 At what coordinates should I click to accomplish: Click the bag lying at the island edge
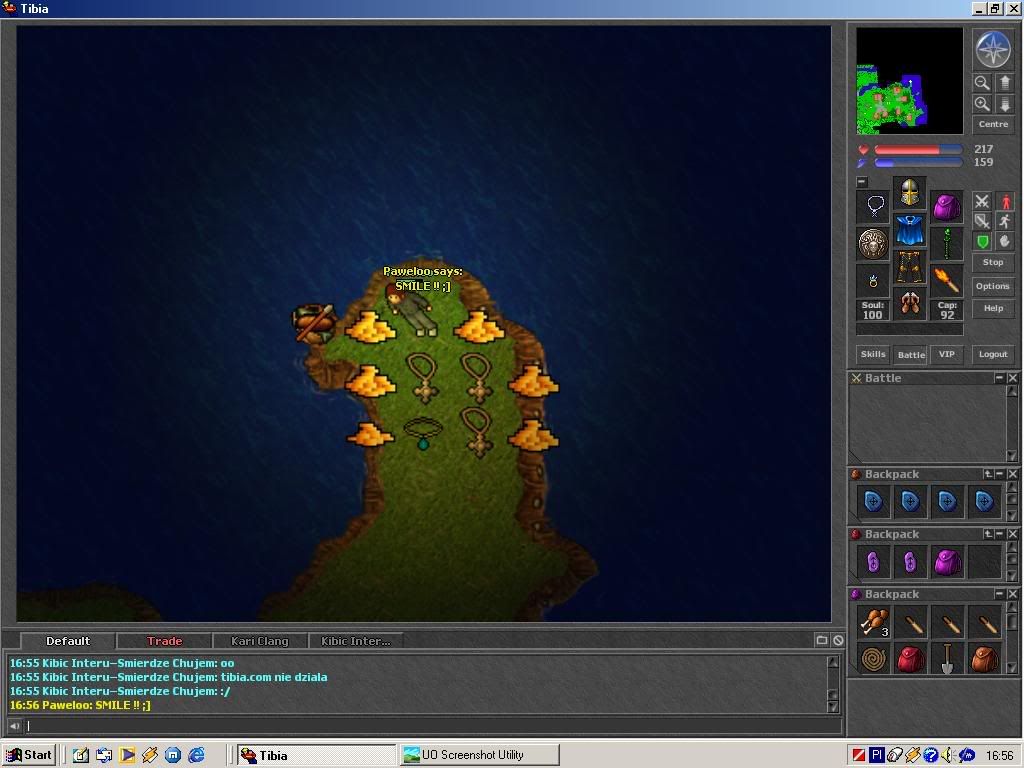click(x=315, y=322)
